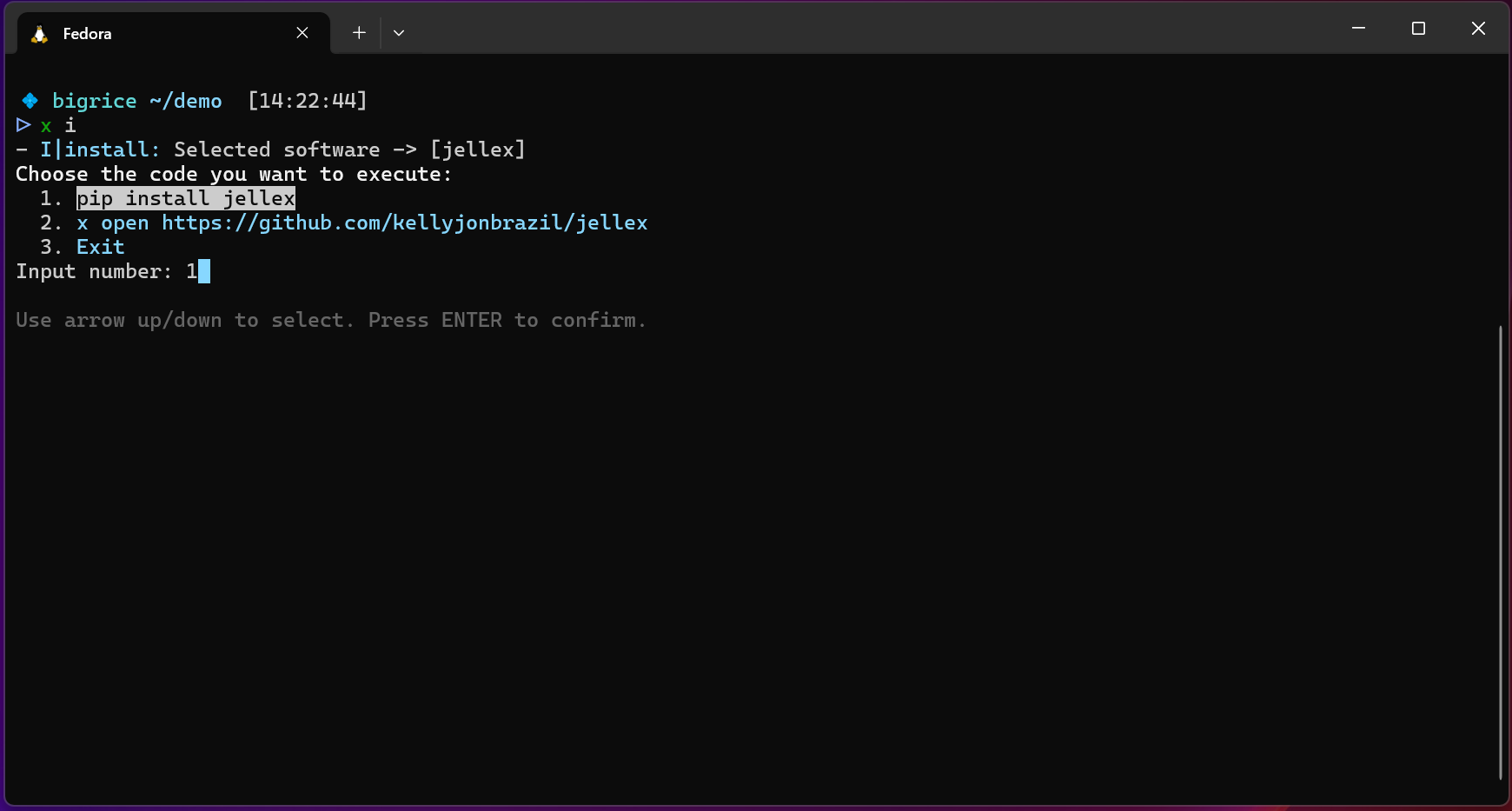The height and width of the screenshot is (811, 1512).
Task: Open a new tab with the plus button
Action: pyautogui.click(x=359, y=33)
